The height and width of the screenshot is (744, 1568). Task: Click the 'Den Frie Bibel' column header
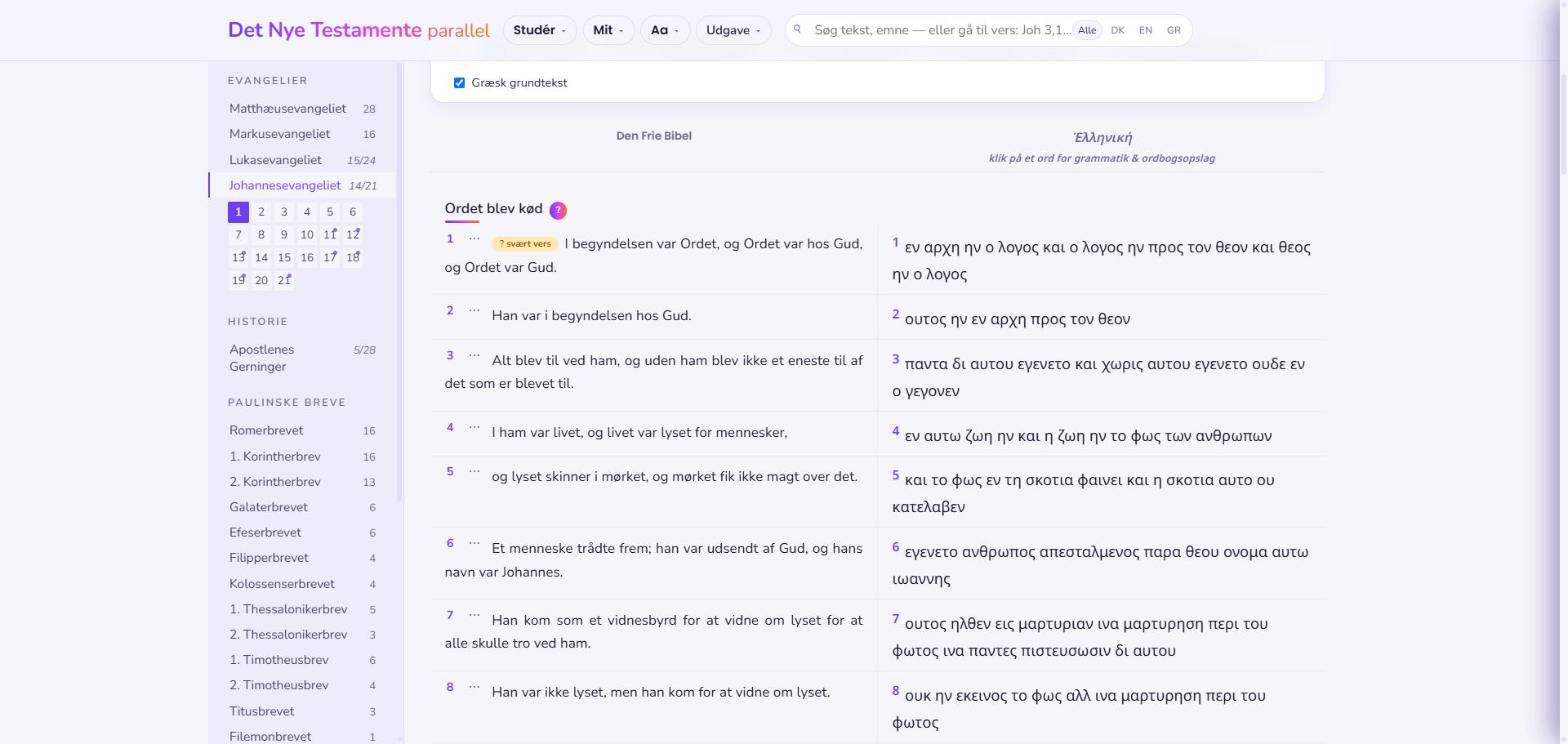[x=654, y=136]
